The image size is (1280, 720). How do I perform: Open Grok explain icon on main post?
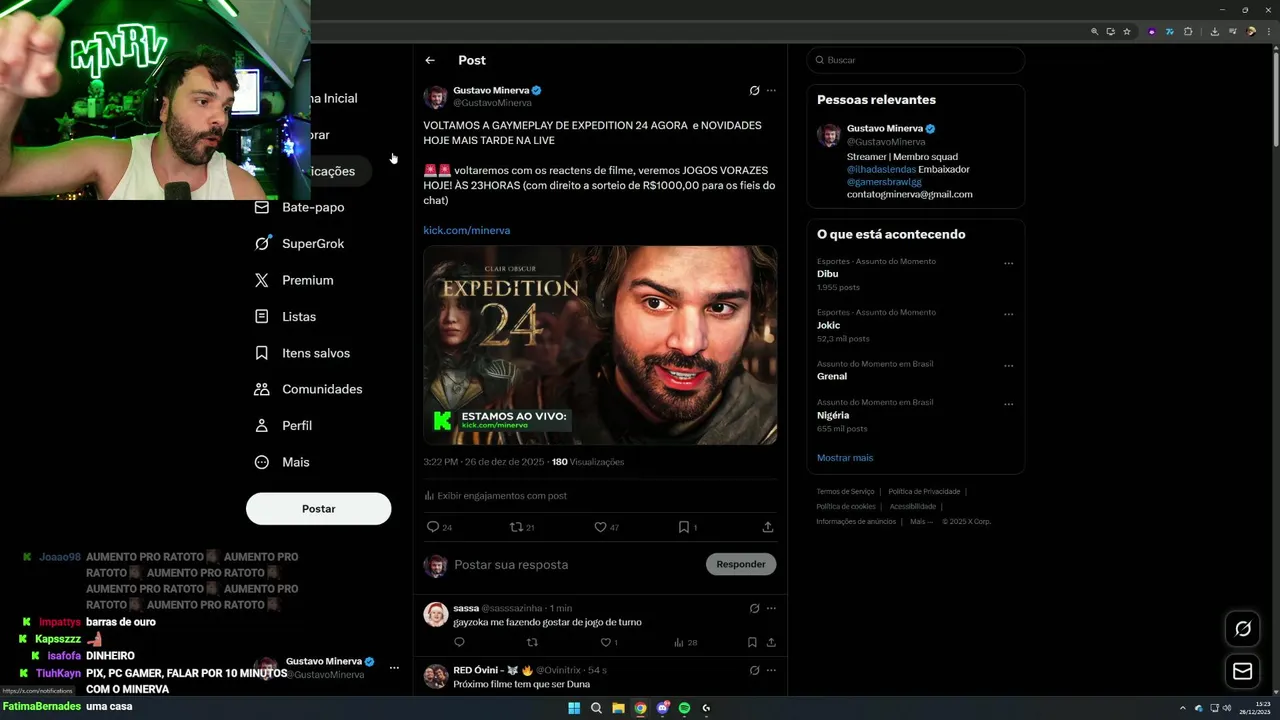(x=754, y=90)
